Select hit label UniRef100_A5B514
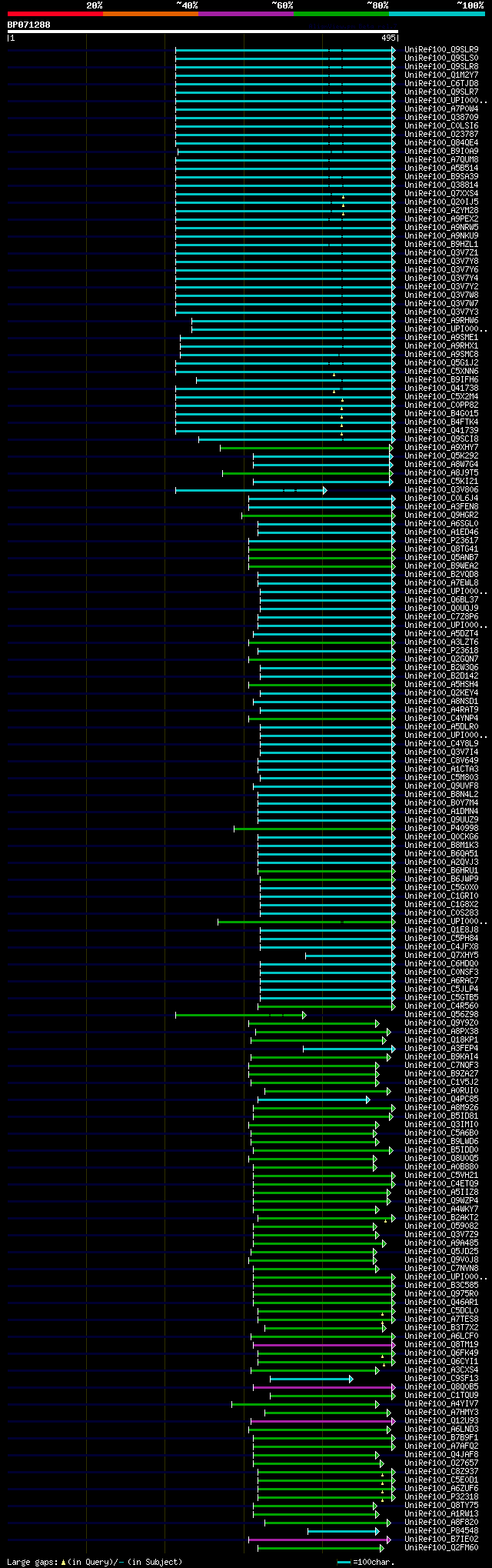The width and height of the screenshot is (492, 1568). (x=441, y=168)
